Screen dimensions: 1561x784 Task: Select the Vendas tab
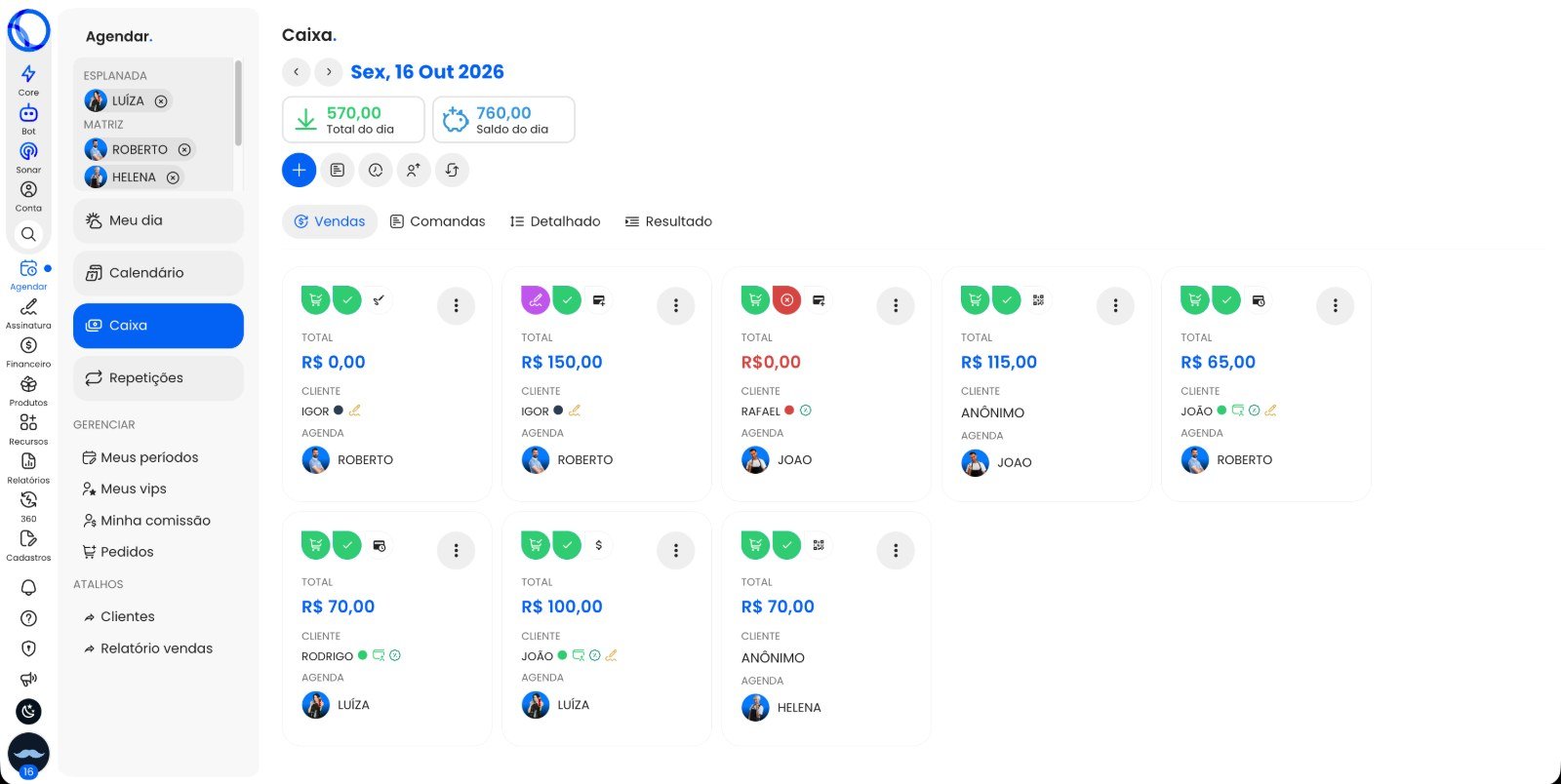(330, 221)
